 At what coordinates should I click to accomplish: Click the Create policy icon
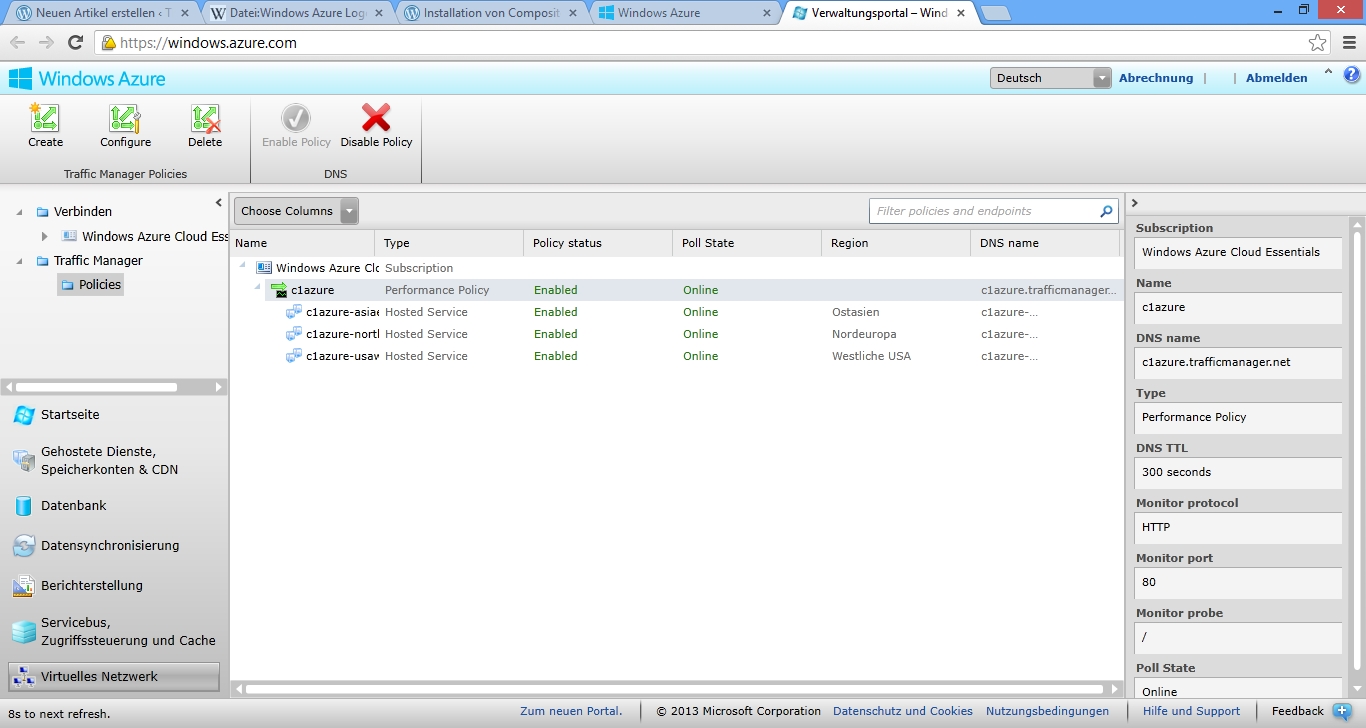pyautogui.click(x=45, y=119)
